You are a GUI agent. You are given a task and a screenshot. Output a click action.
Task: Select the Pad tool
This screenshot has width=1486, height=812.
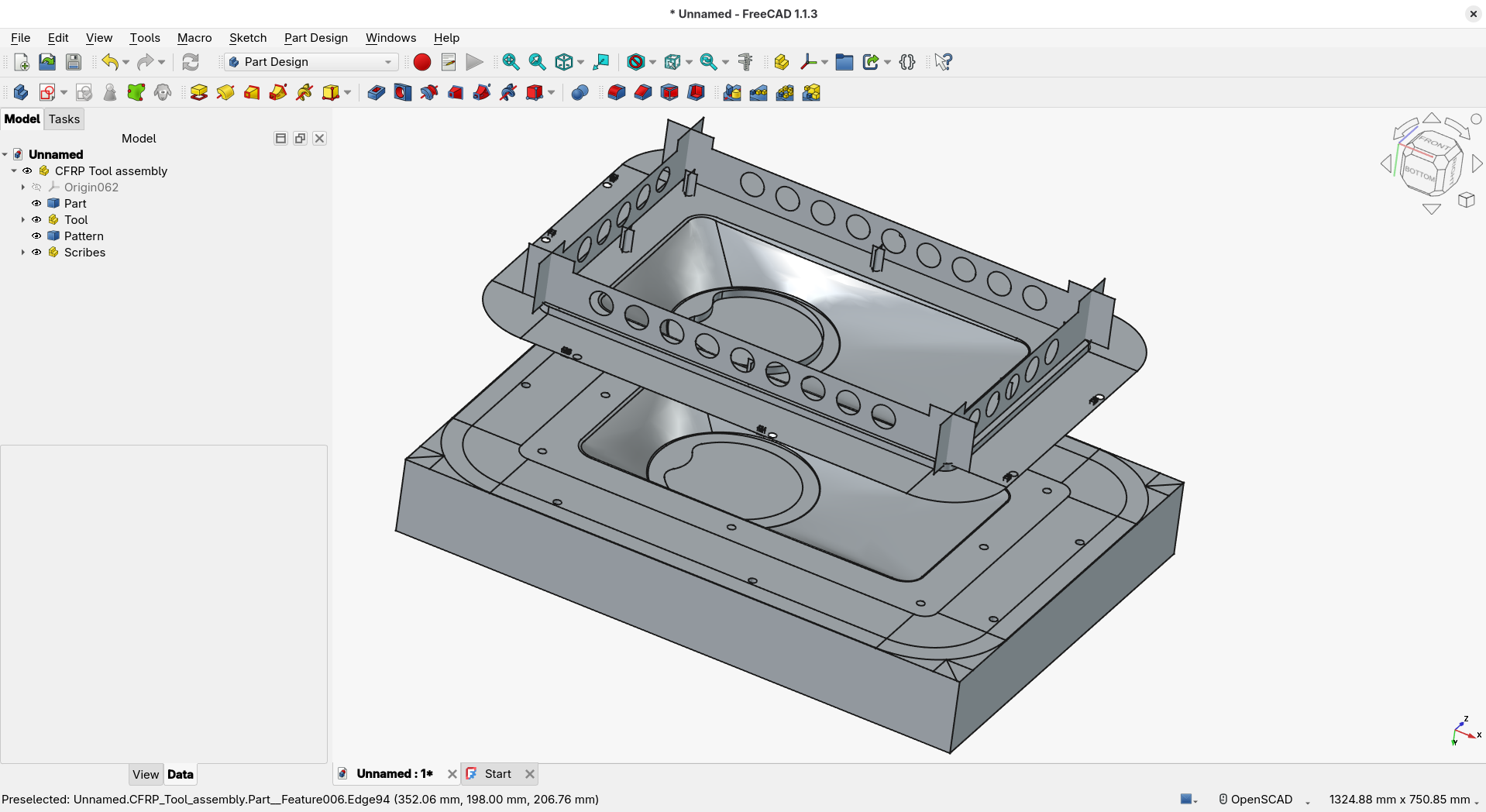pyautogui.click(x=199, y=93)
